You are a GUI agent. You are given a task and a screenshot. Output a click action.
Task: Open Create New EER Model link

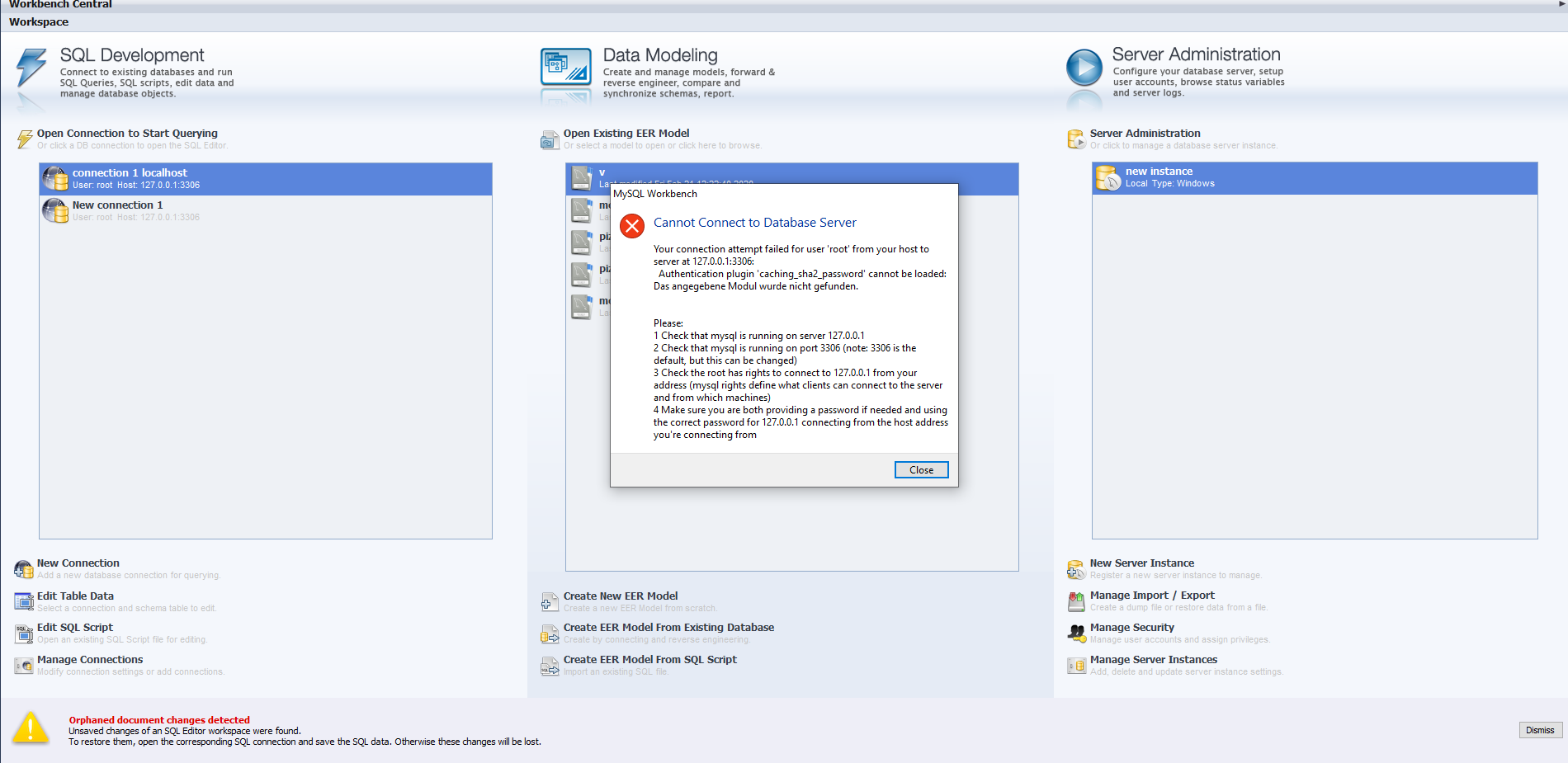(621, 596)
